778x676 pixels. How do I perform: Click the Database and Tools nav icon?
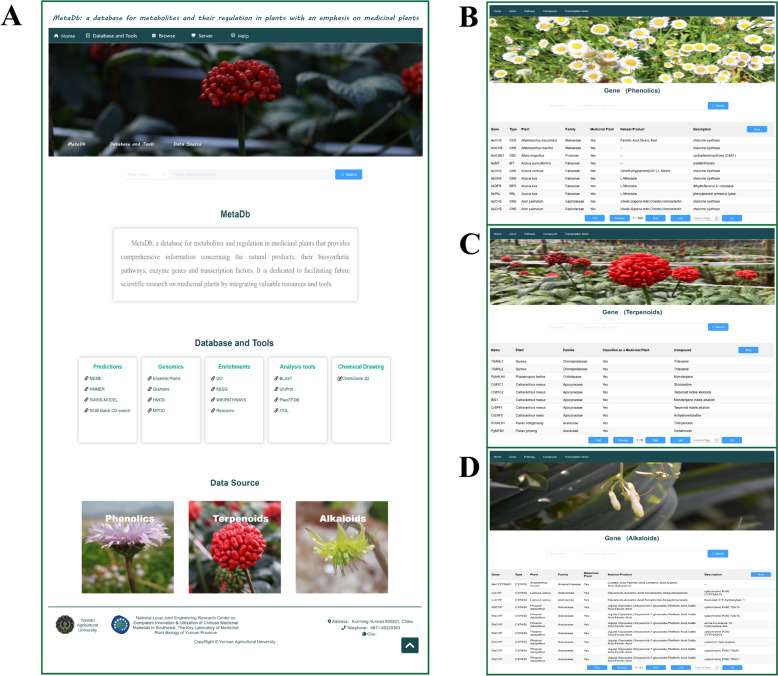coord(88,36)
